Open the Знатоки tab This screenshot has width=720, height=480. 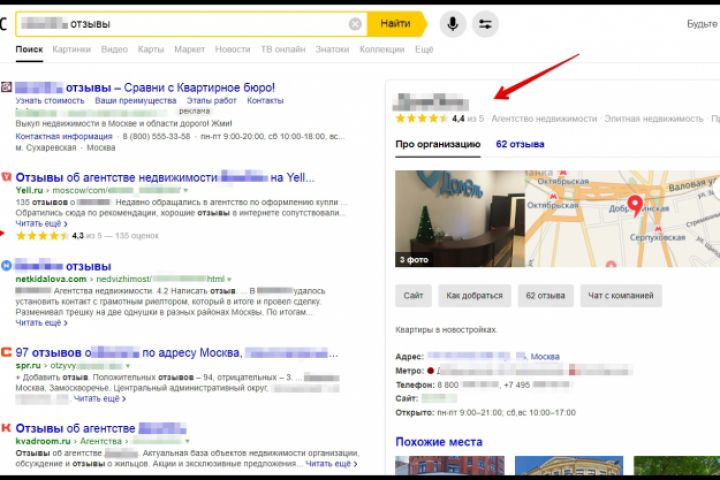coord(332,49)
